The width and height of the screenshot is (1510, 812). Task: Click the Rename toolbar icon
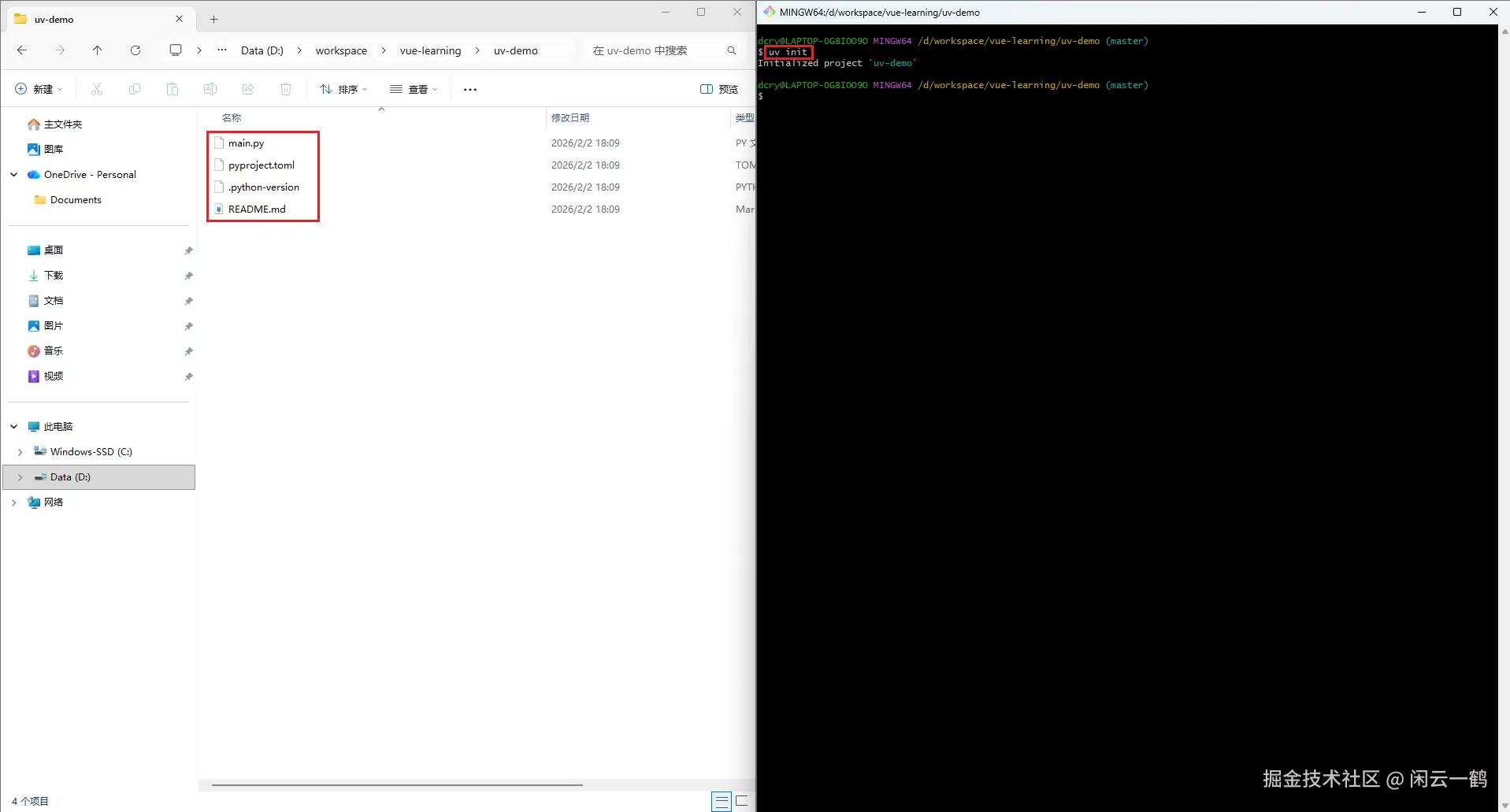210,89
